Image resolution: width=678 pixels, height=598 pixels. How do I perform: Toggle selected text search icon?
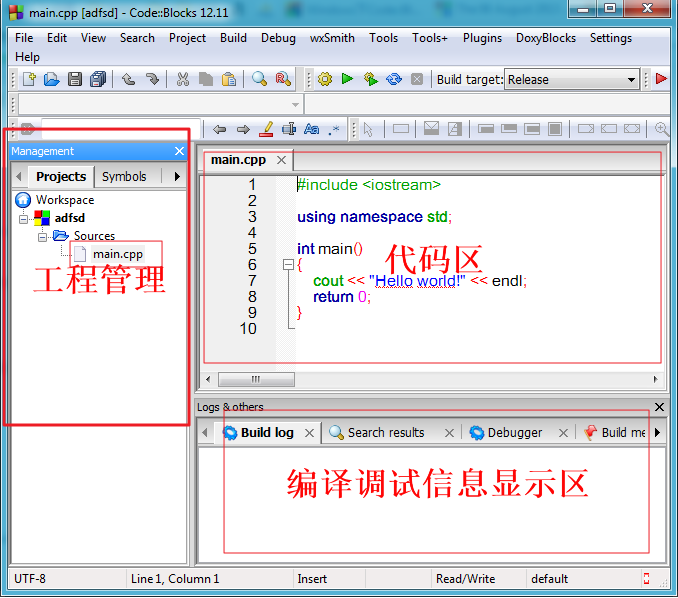pyautogui.click(x=289, y=129)
